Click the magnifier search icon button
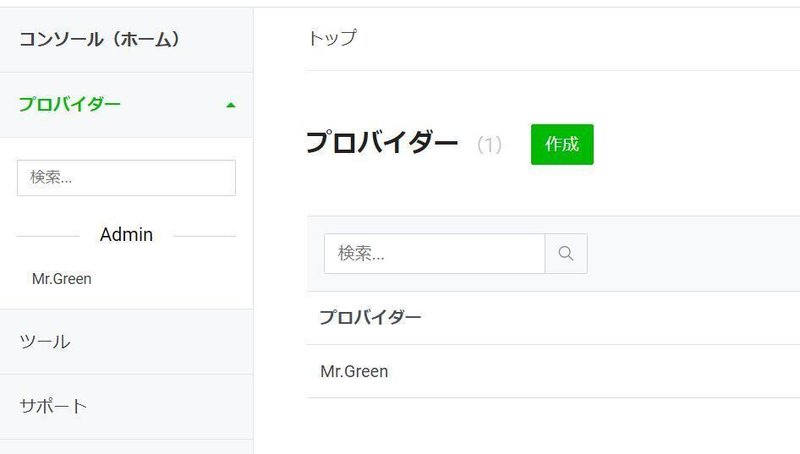Image resolution: width=800 pixels, height=454 pixels. point(566,254)
